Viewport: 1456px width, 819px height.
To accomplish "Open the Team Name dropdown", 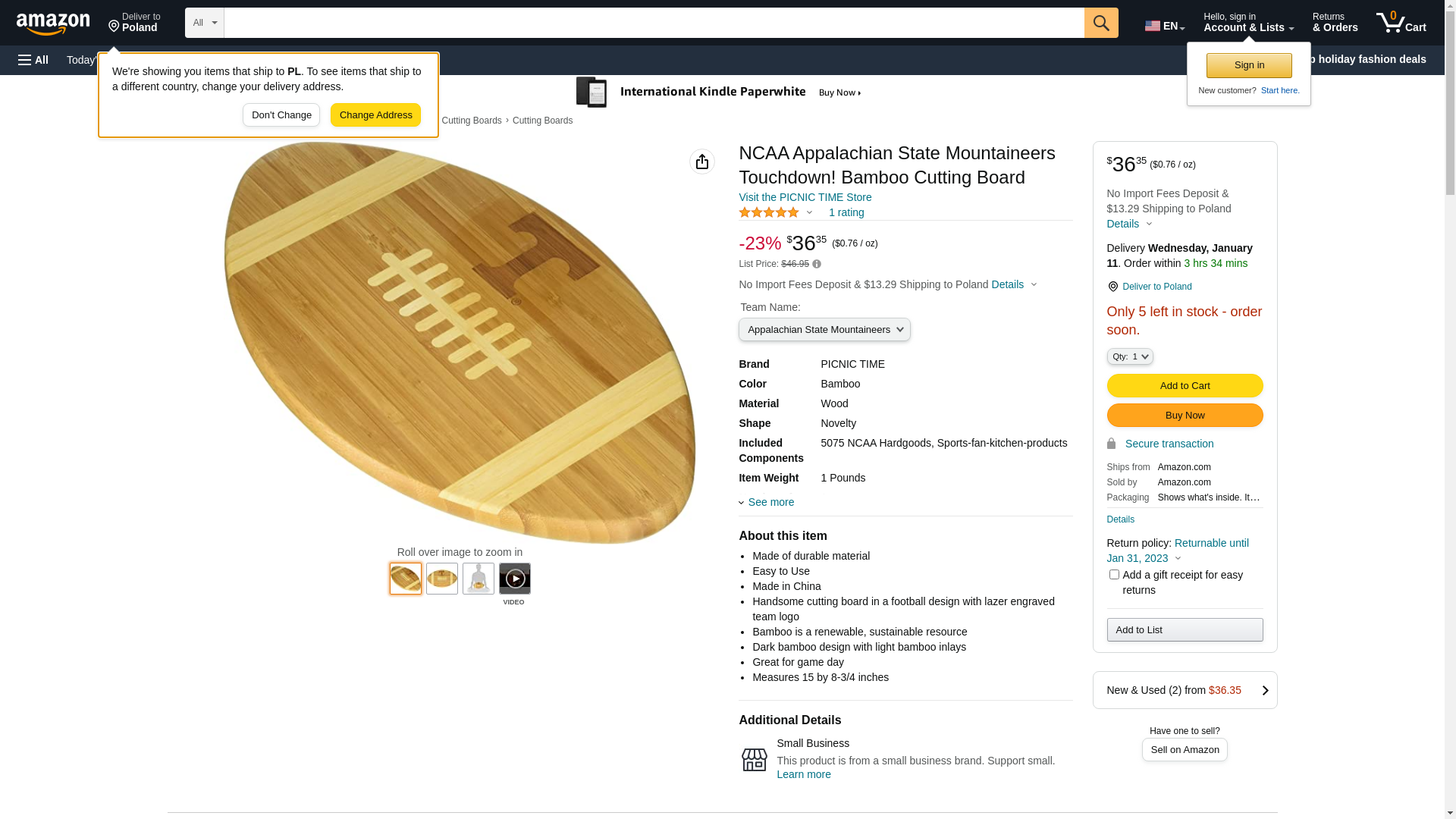I will point(824,330).
